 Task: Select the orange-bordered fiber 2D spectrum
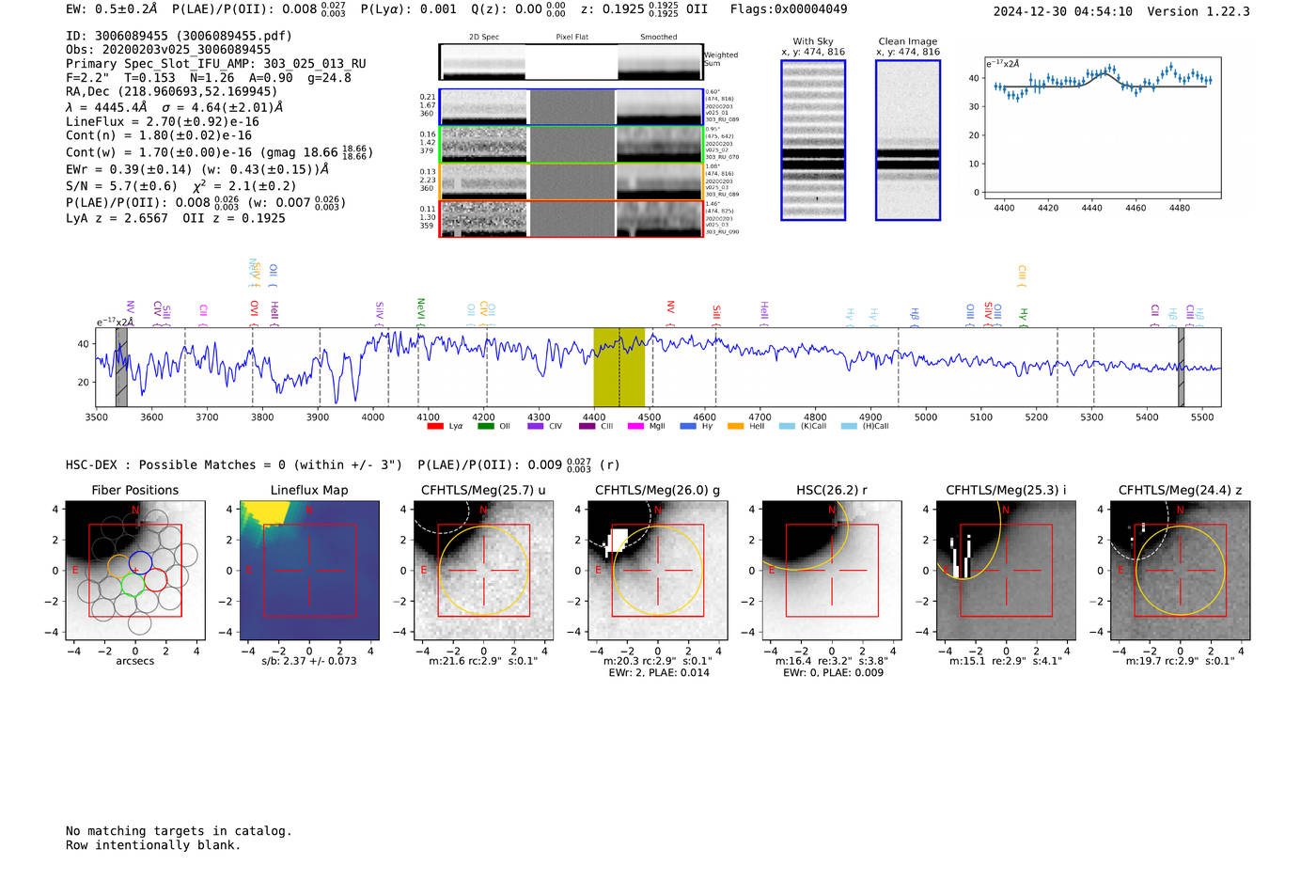tap(571, 181)
